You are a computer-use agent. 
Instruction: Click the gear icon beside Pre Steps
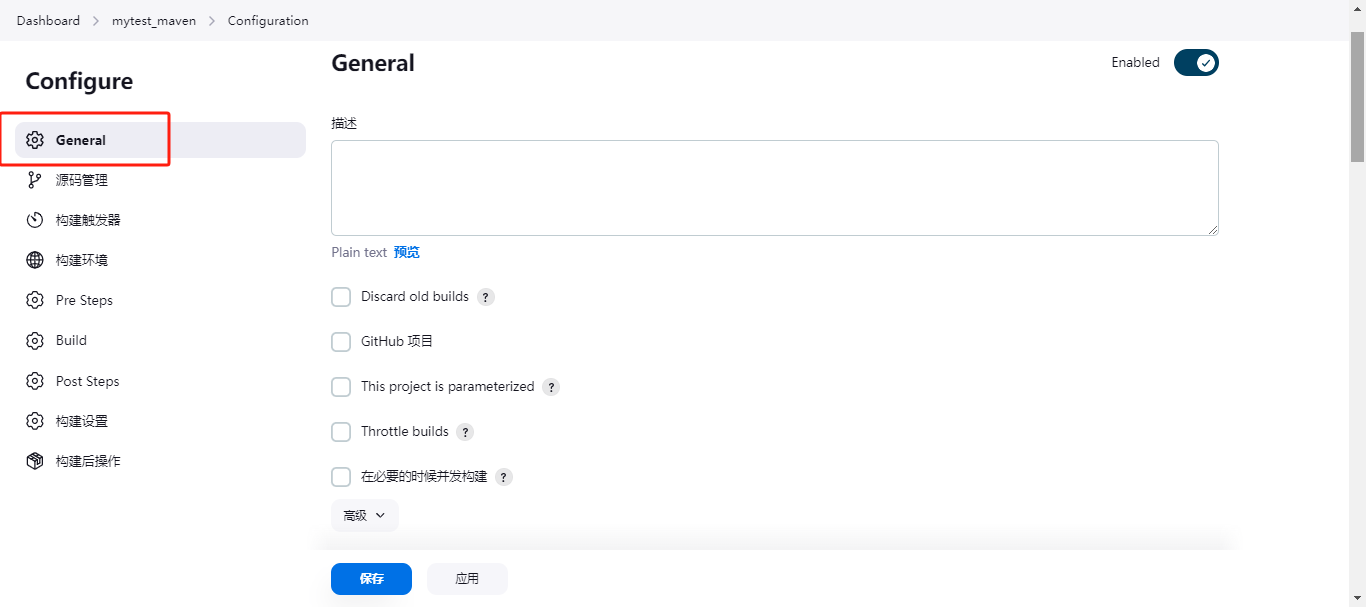click(35, 300)
